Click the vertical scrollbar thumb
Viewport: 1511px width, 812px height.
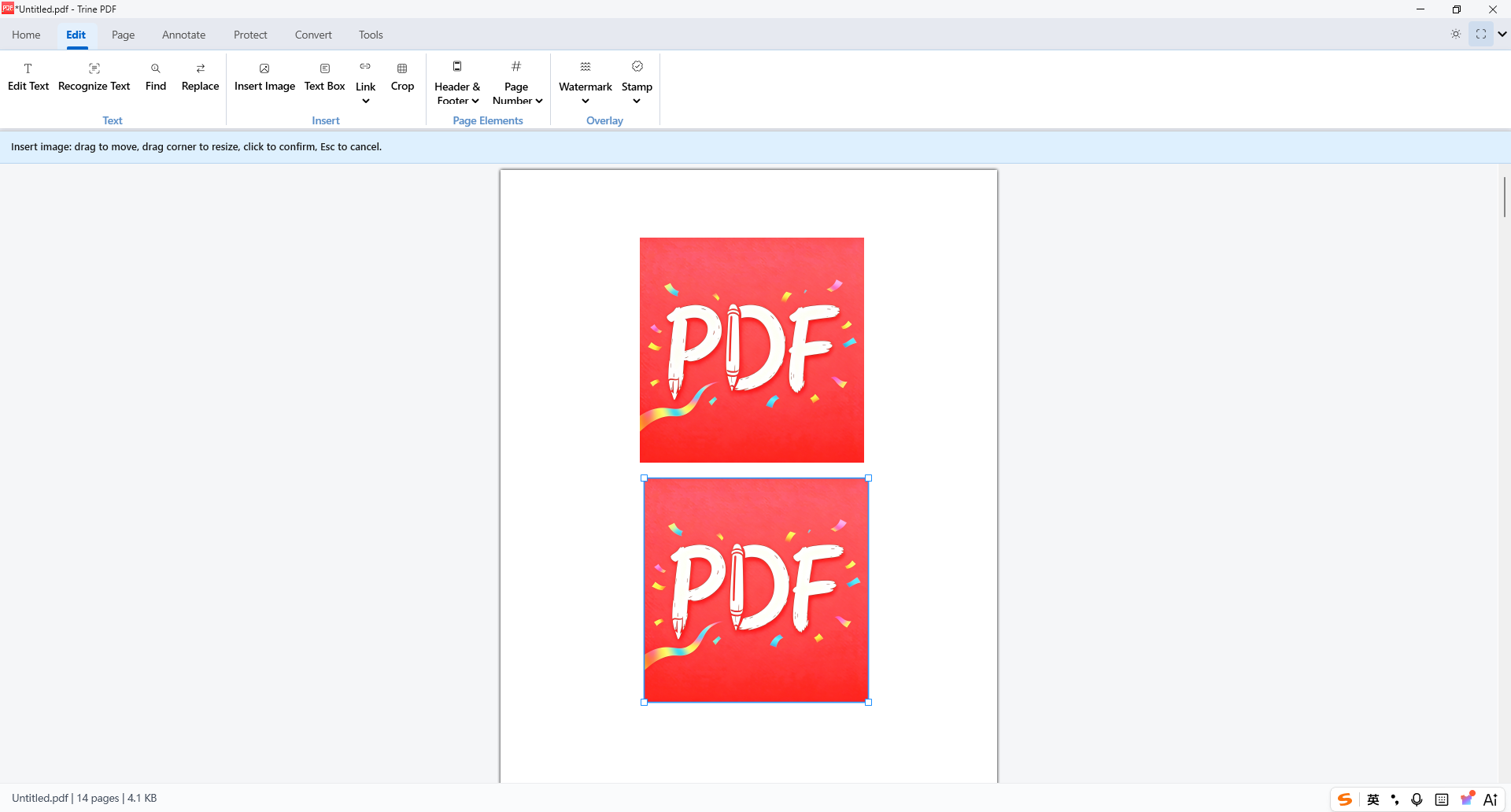(x=1504, y=197)
